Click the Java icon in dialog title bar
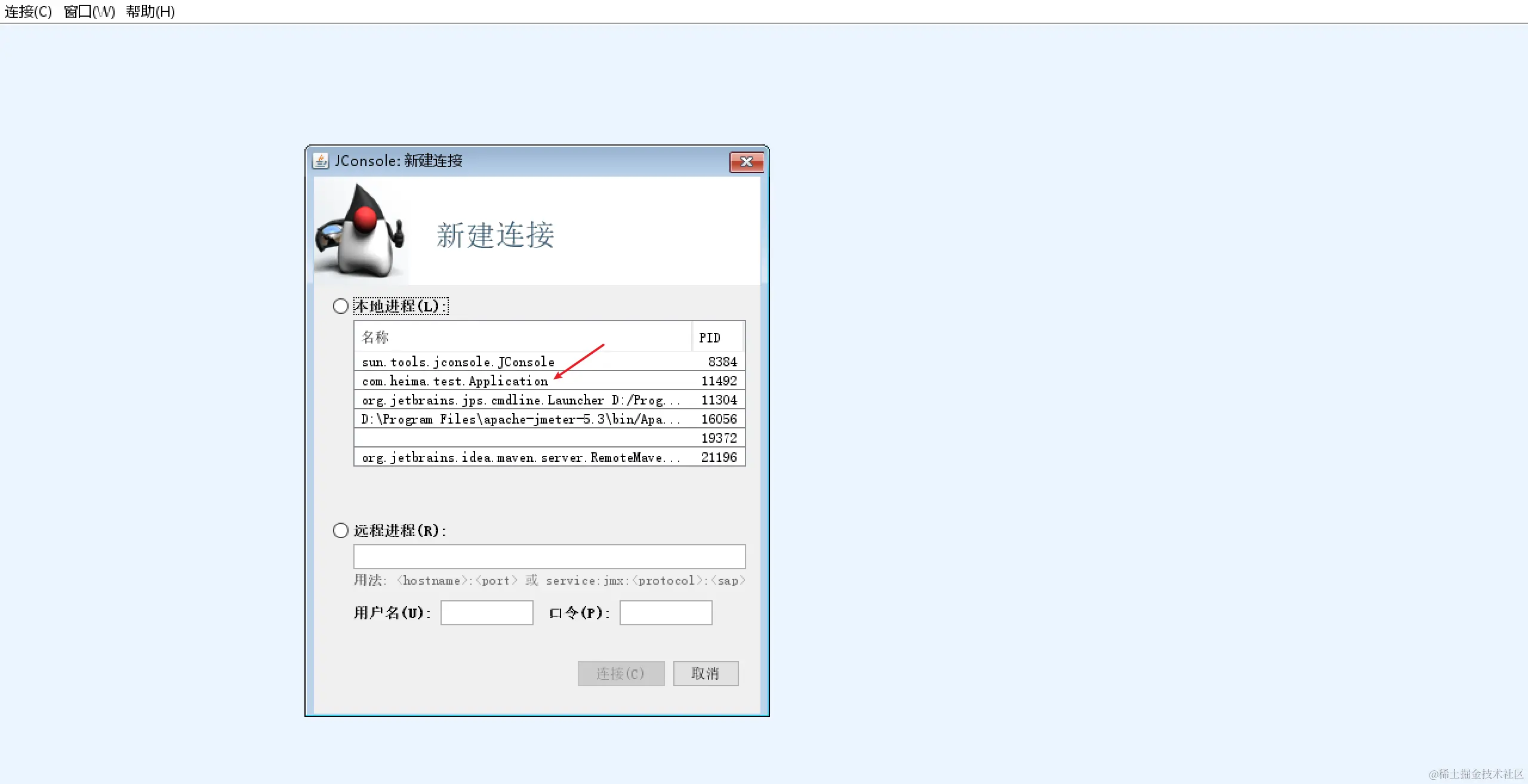The width and height of the screenshot is (1528, 784). click(321, 160)
